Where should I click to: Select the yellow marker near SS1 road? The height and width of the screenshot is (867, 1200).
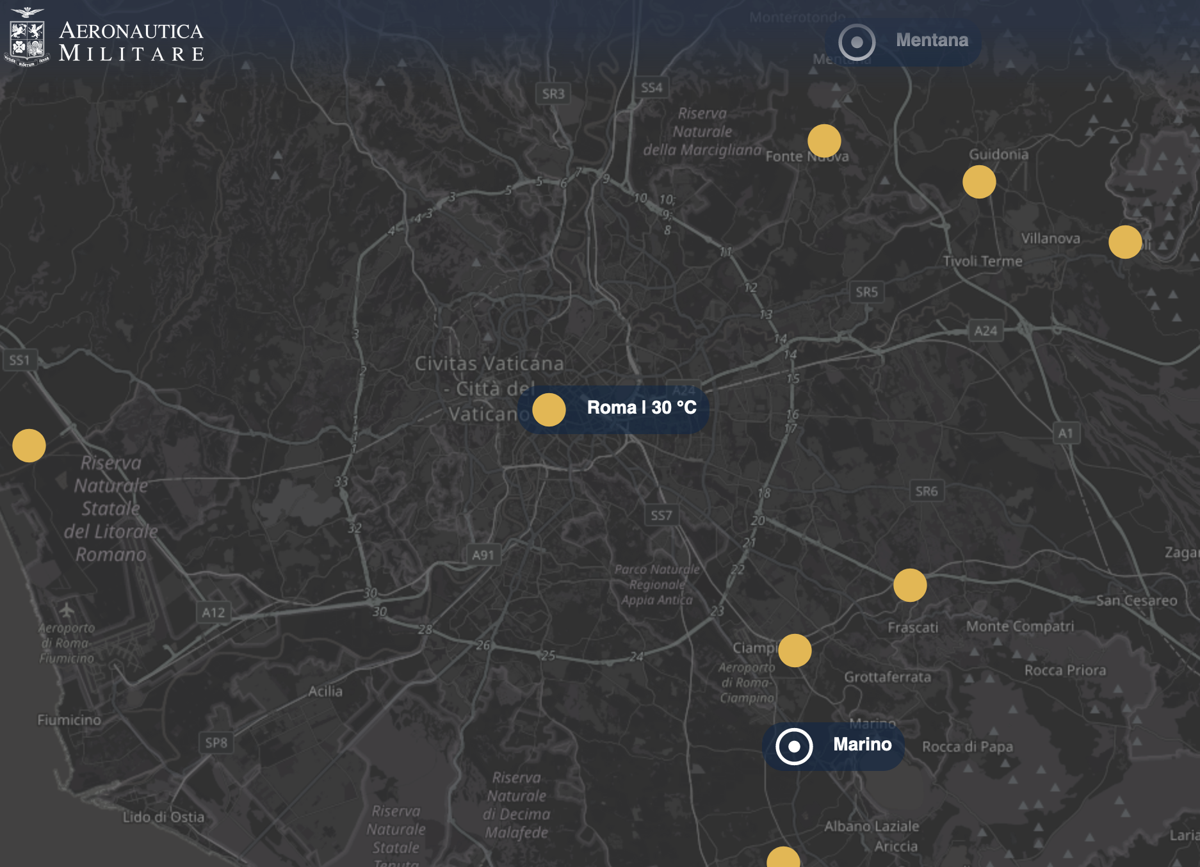pos(29,445)
